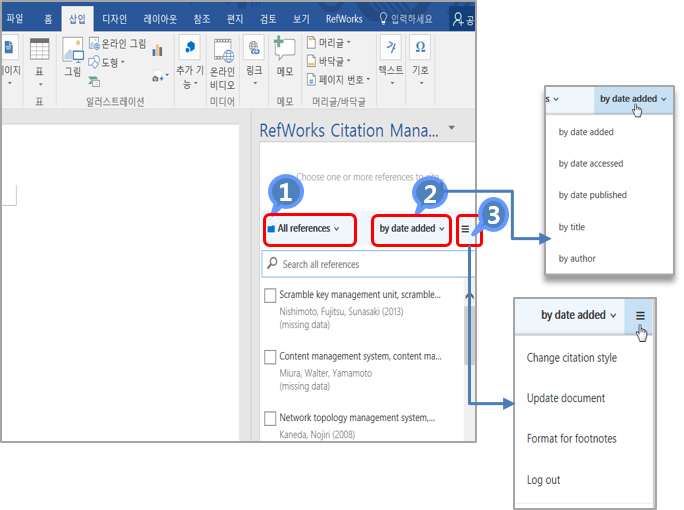Open the 도형 shapes dropdown
The width and height of the screenshot is (684, 510).
click(x=107, y=62)
